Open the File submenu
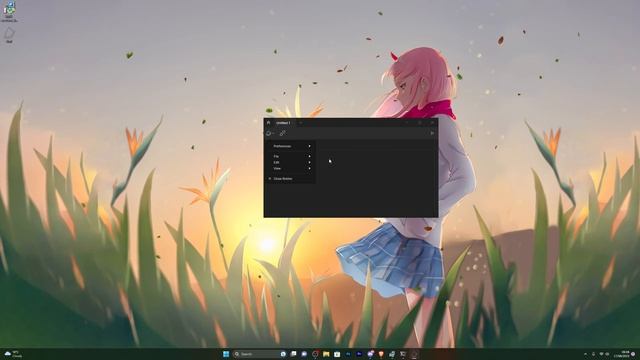The width and height of the screenshot is (640, 360). (291, 156)
